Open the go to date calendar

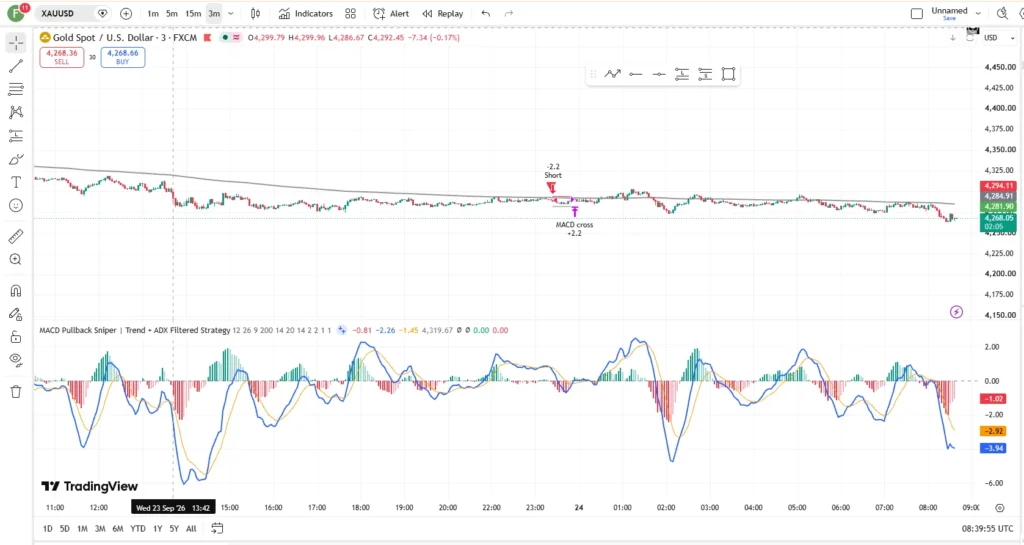coord(217,529)
